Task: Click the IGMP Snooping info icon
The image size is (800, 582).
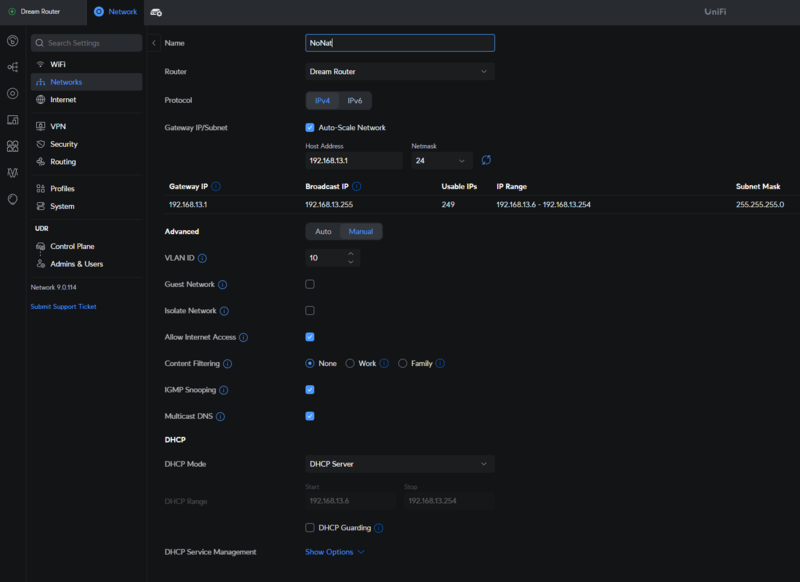Action: tap(224, 390)
